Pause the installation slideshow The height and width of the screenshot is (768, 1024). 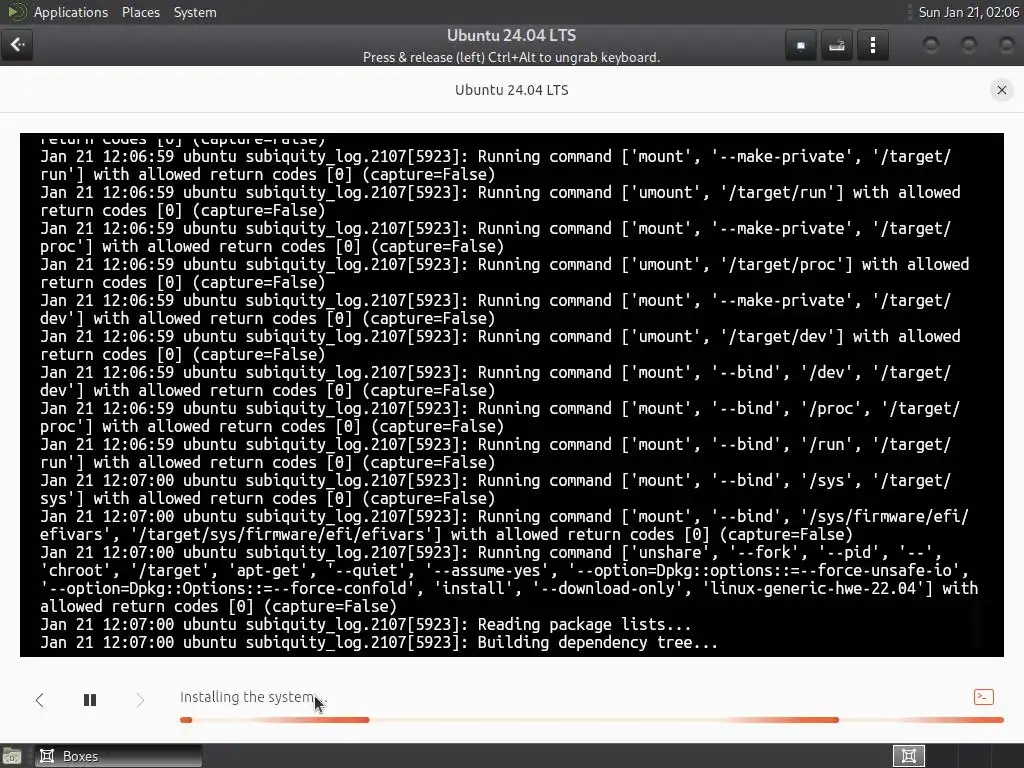(x=90, y=700)
